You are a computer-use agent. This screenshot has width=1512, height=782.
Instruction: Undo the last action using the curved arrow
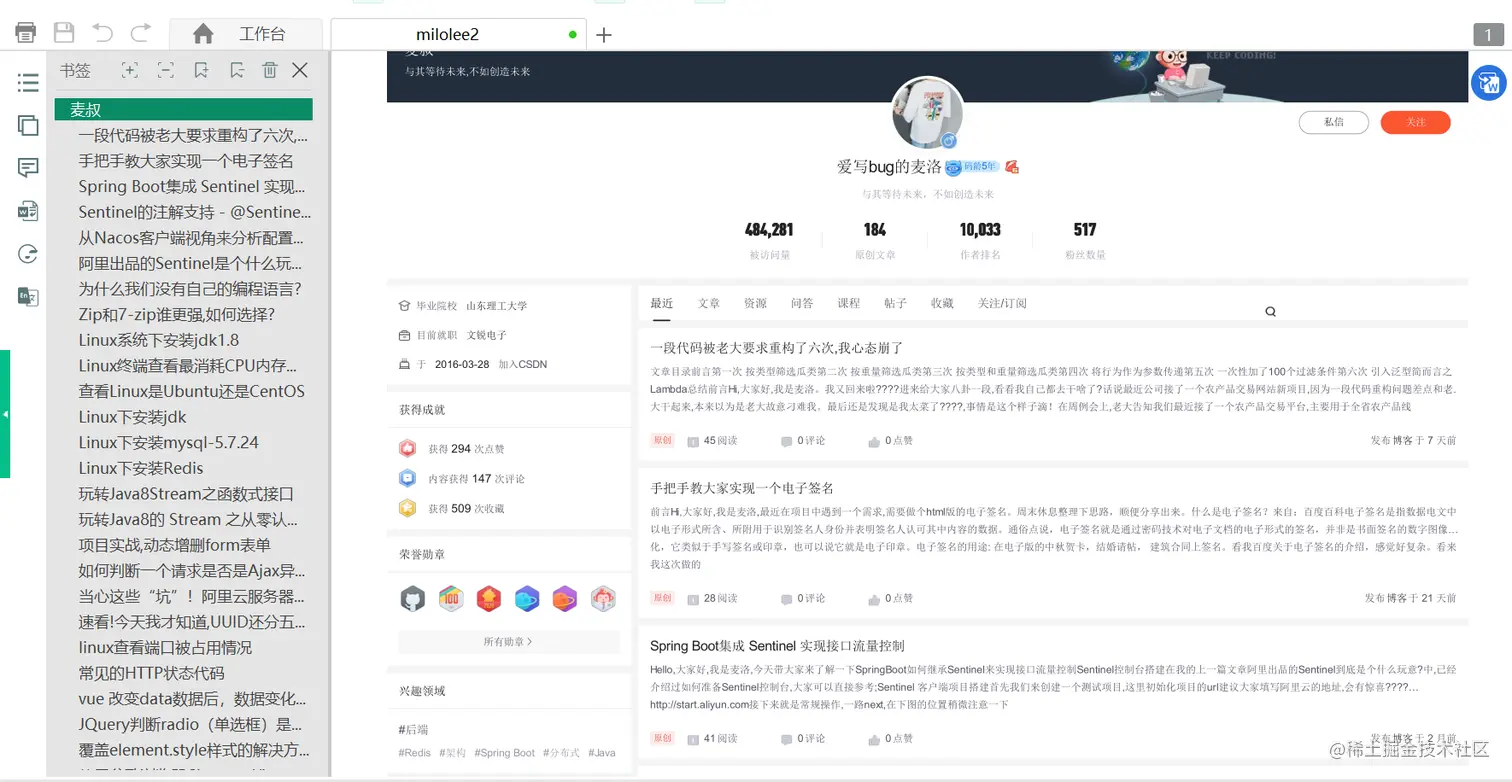point(102,33)
